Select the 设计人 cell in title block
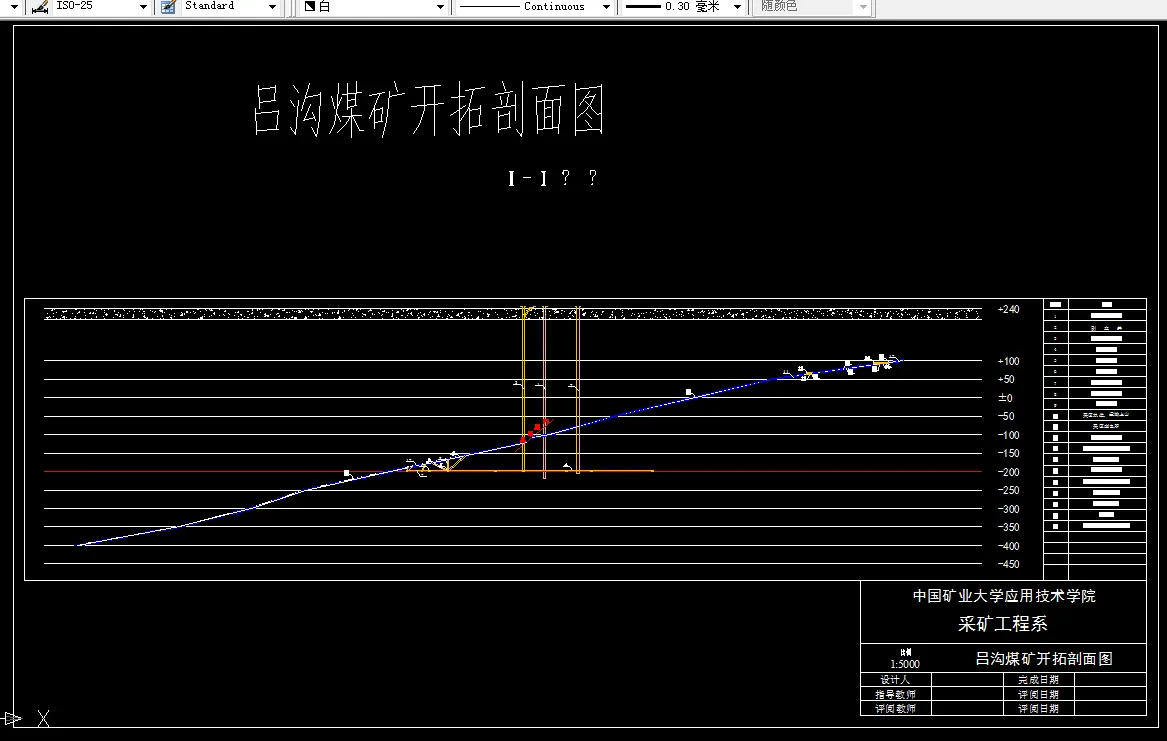This screenshot has height=741, width=1167. click(x=895, y=679)
